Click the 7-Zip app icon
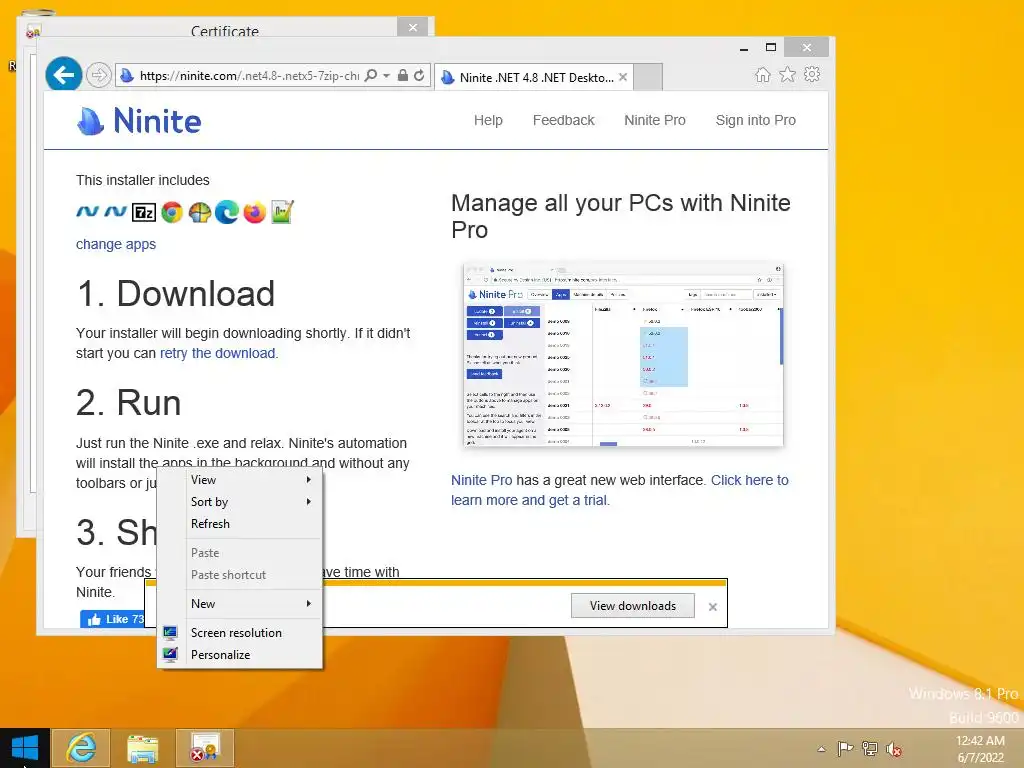 (144, 212)
